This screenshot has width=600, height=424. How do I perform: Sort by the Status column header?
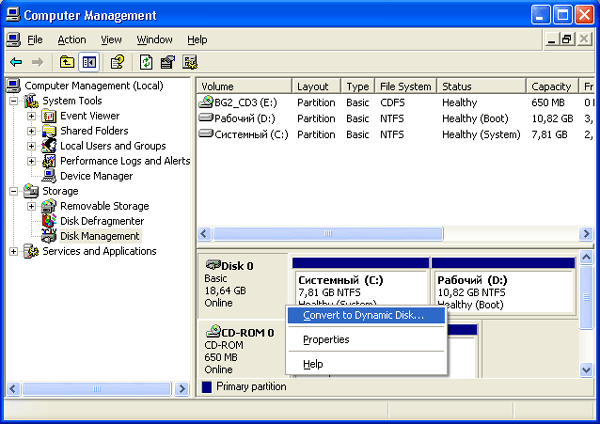[x=481, y=86]
